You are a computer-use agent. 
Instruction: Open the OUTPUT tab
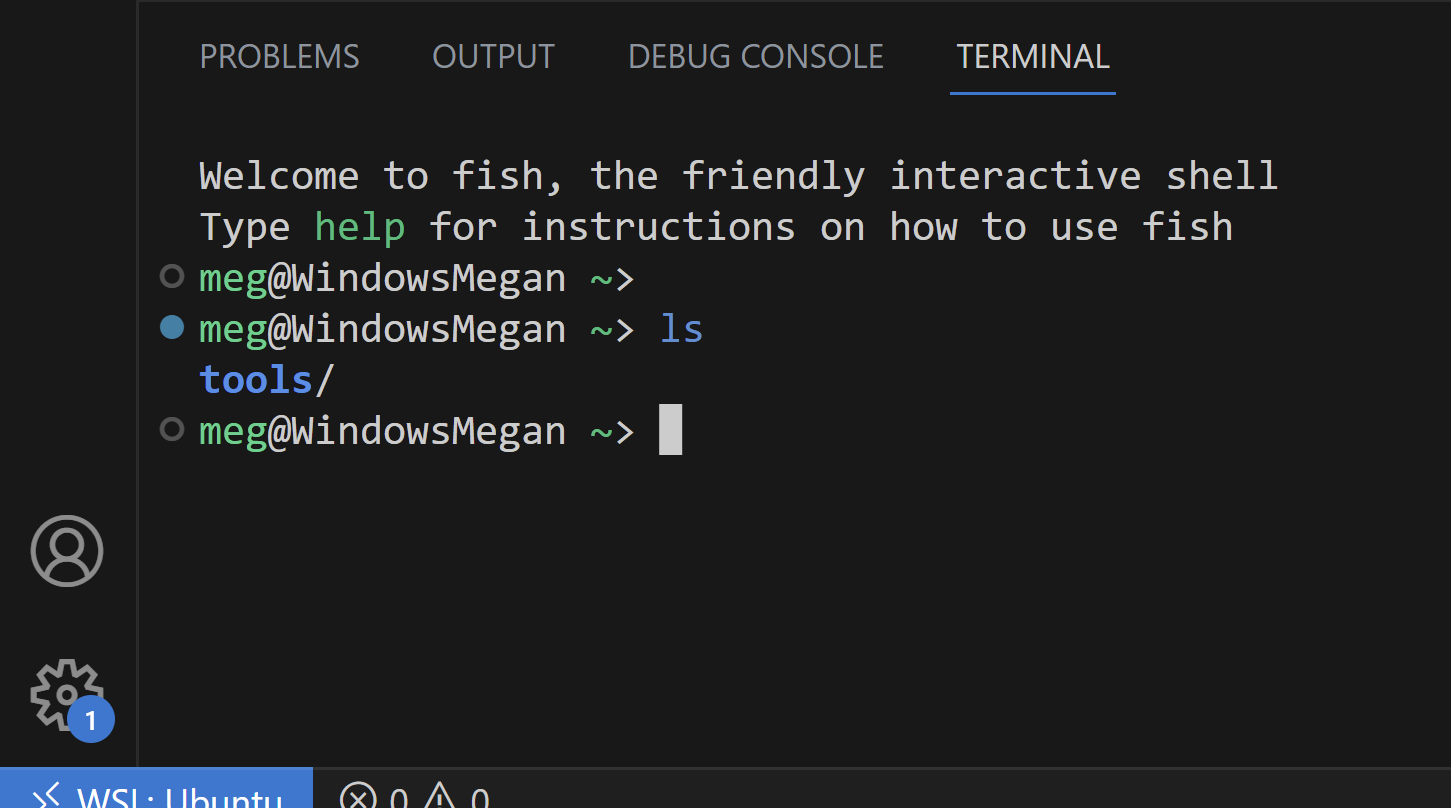point(492,57)
